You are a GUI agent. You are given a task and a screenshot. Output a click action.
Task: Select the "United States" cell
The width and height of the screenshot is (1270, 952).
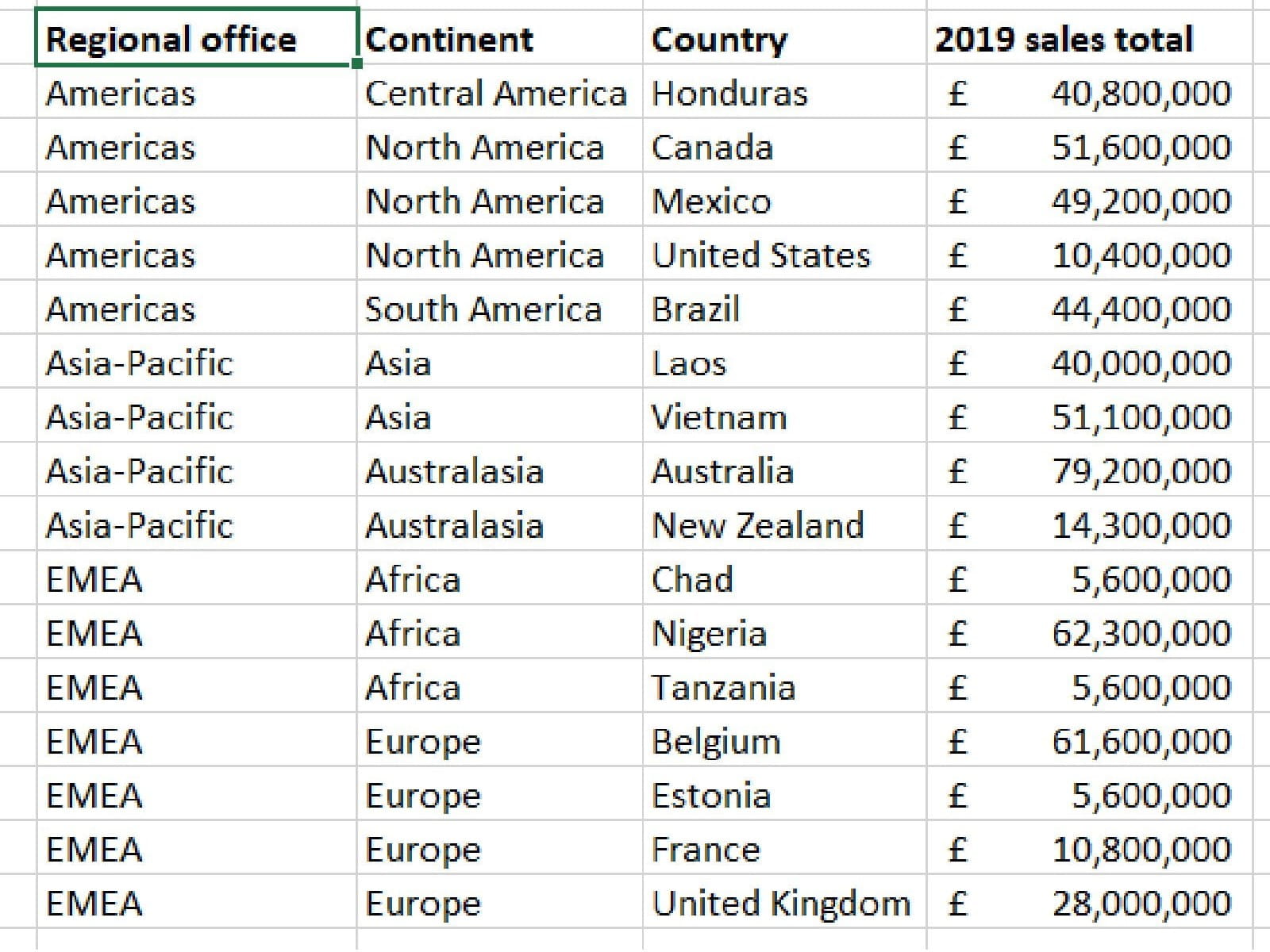coord(760,255)
